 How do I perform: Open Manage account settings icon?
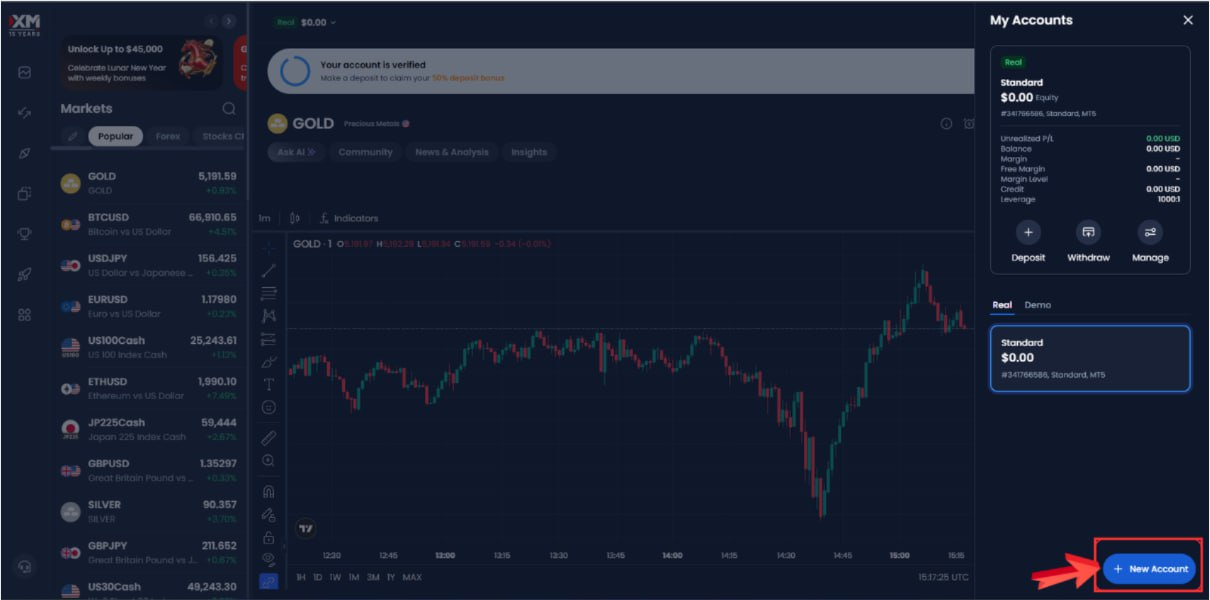point(1150,233)
